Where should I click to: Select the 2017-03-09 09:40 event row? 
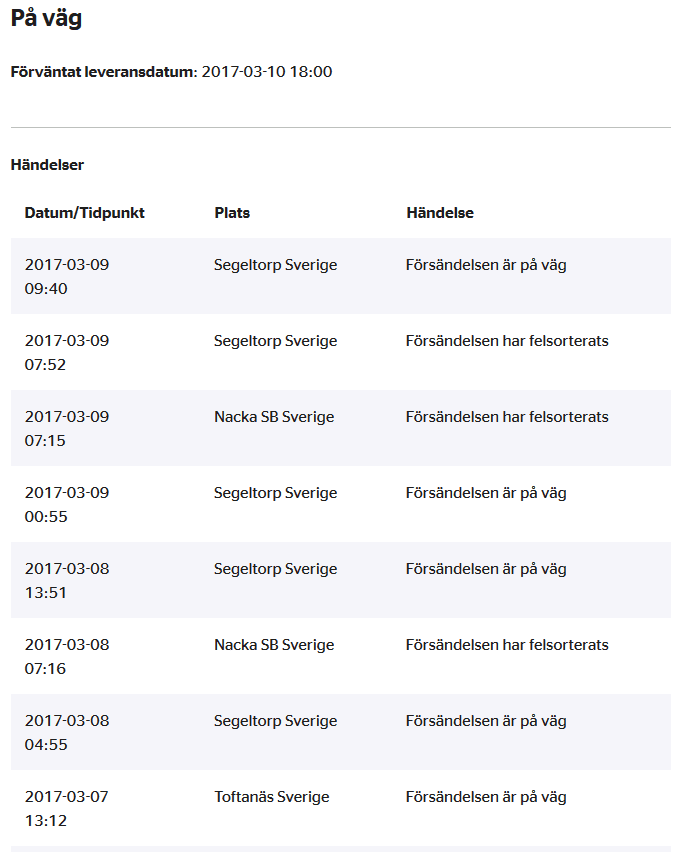[x=341, y=276]
